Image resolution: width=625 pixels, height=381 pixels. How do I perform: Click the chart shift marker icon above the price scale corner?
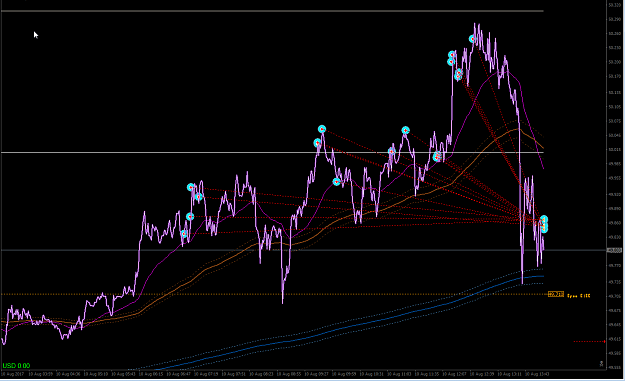point(601,363)
